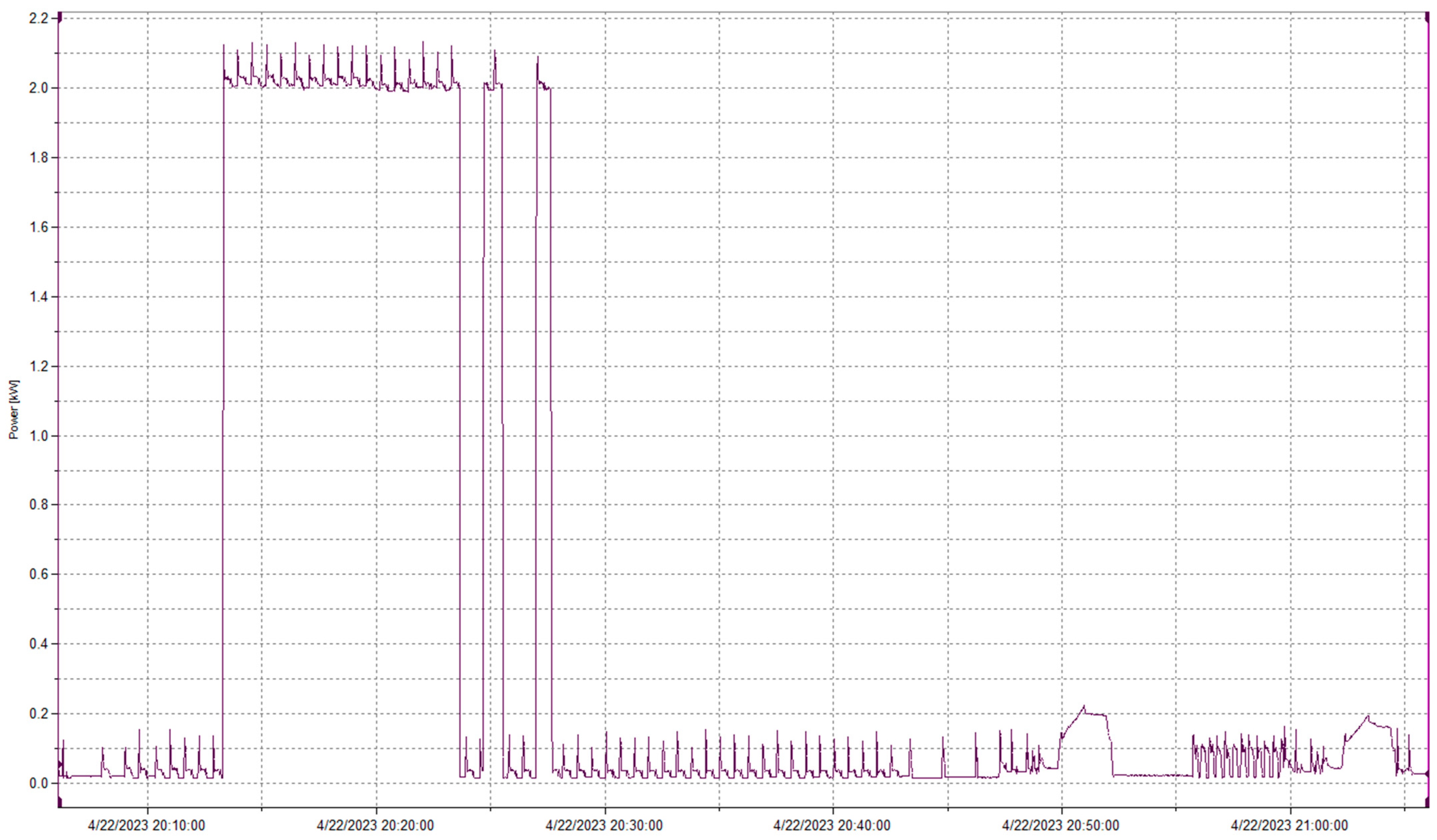The height and width of the screenshot is (840, 1437).
Task: Click the 4/22/2023 20:10:00 time label
Action: 146,825
